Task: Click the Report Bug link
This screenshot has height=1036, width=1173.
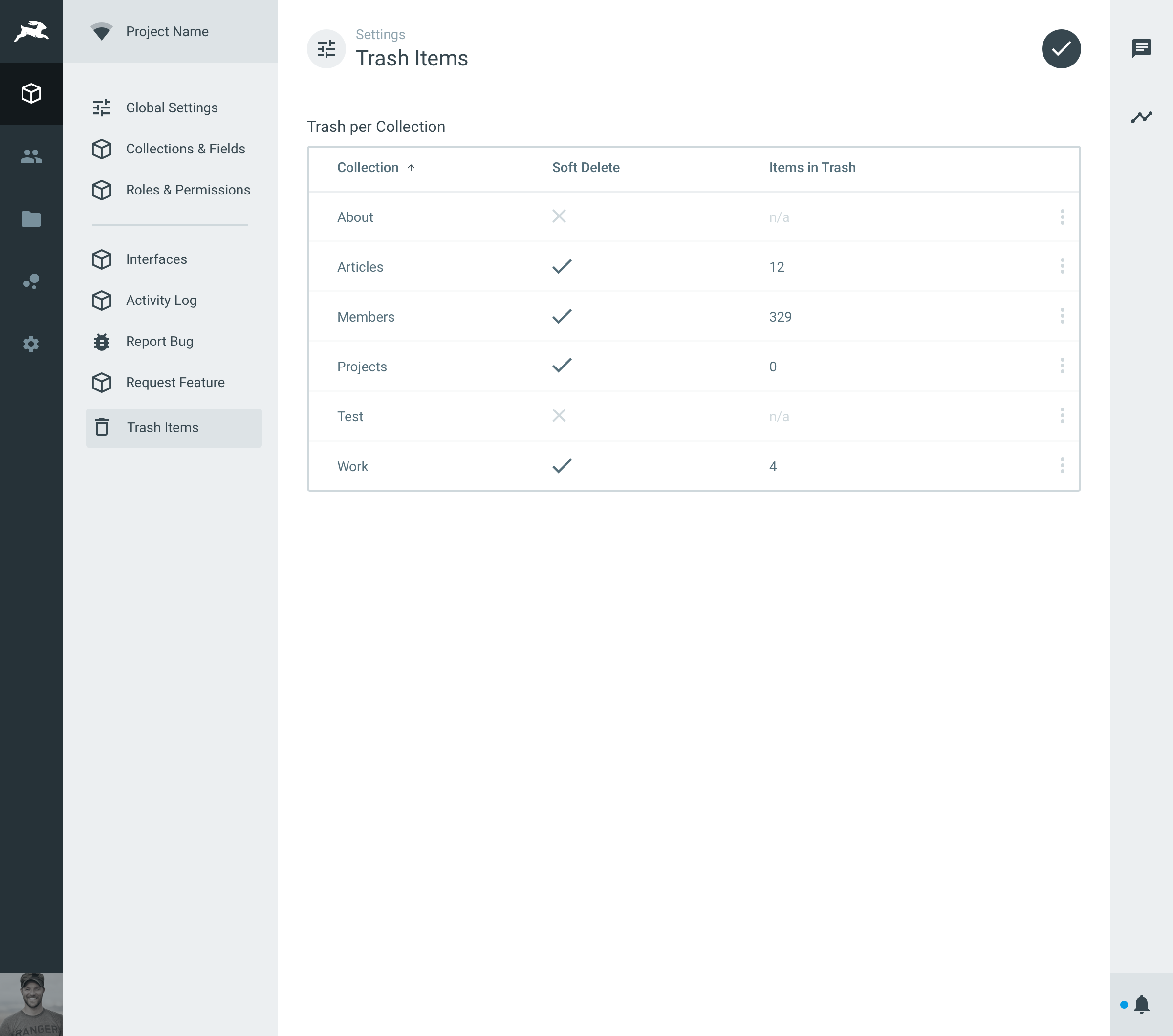Action: [159, 341]
